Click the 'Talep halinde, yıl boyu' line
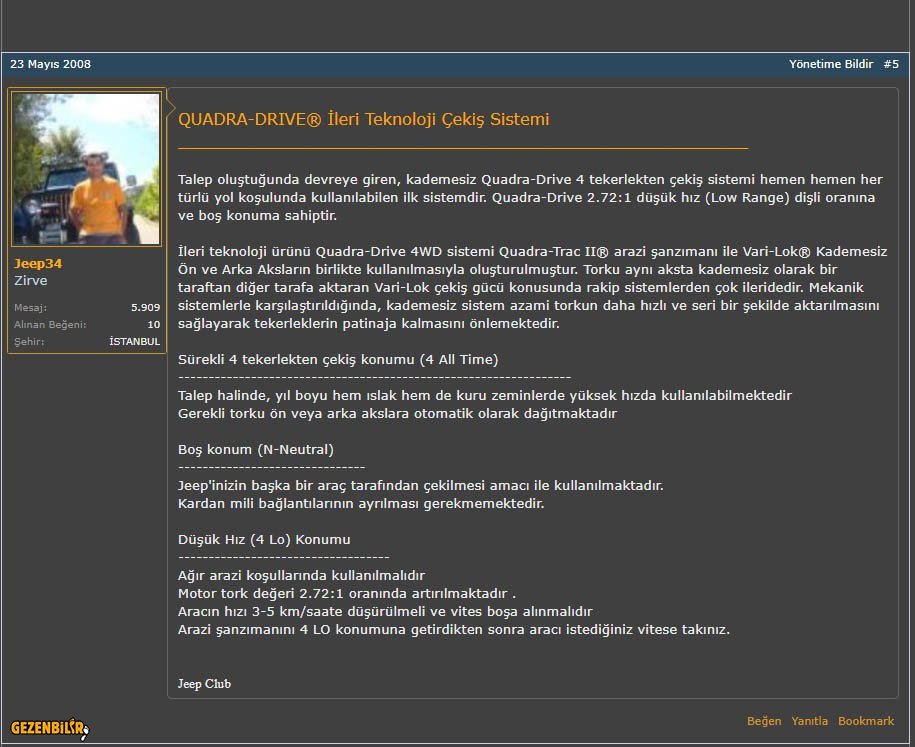Viewport: 915px width, 747px height. [x=484, y=395]
